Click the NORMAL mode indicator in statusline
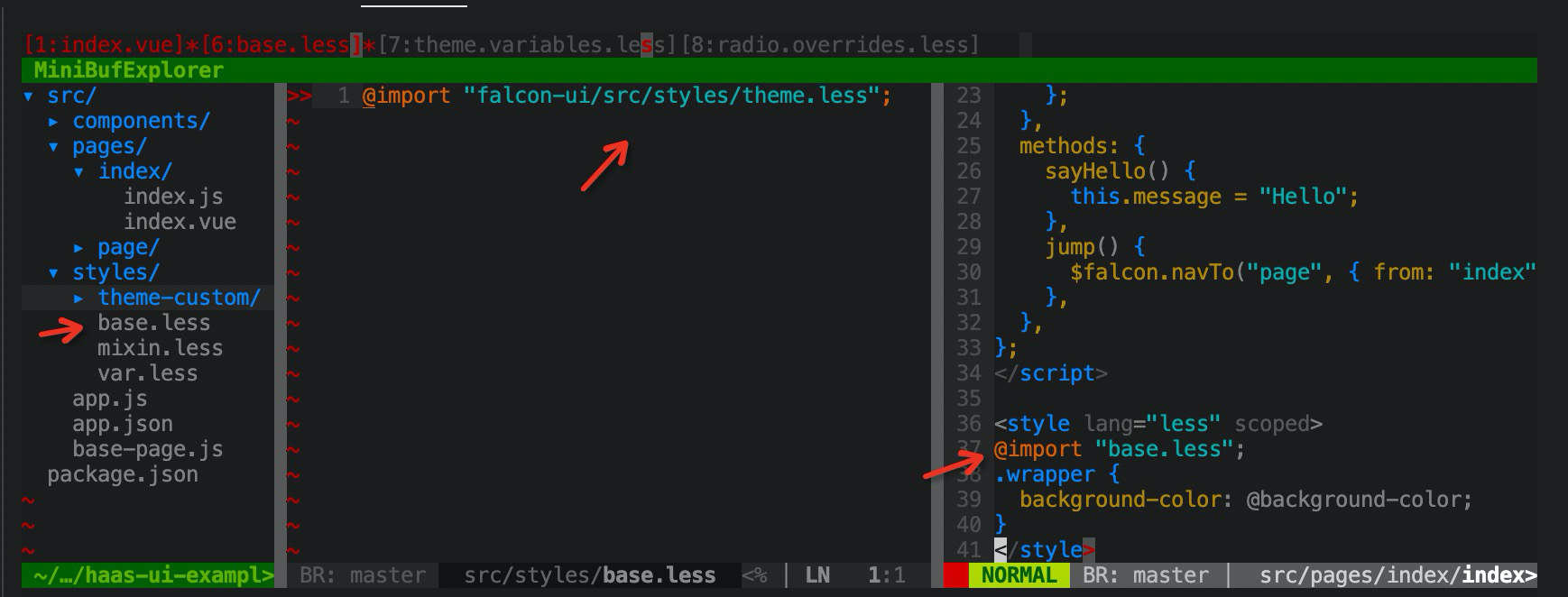The image size is (1568, 597). coord(1019,575)
